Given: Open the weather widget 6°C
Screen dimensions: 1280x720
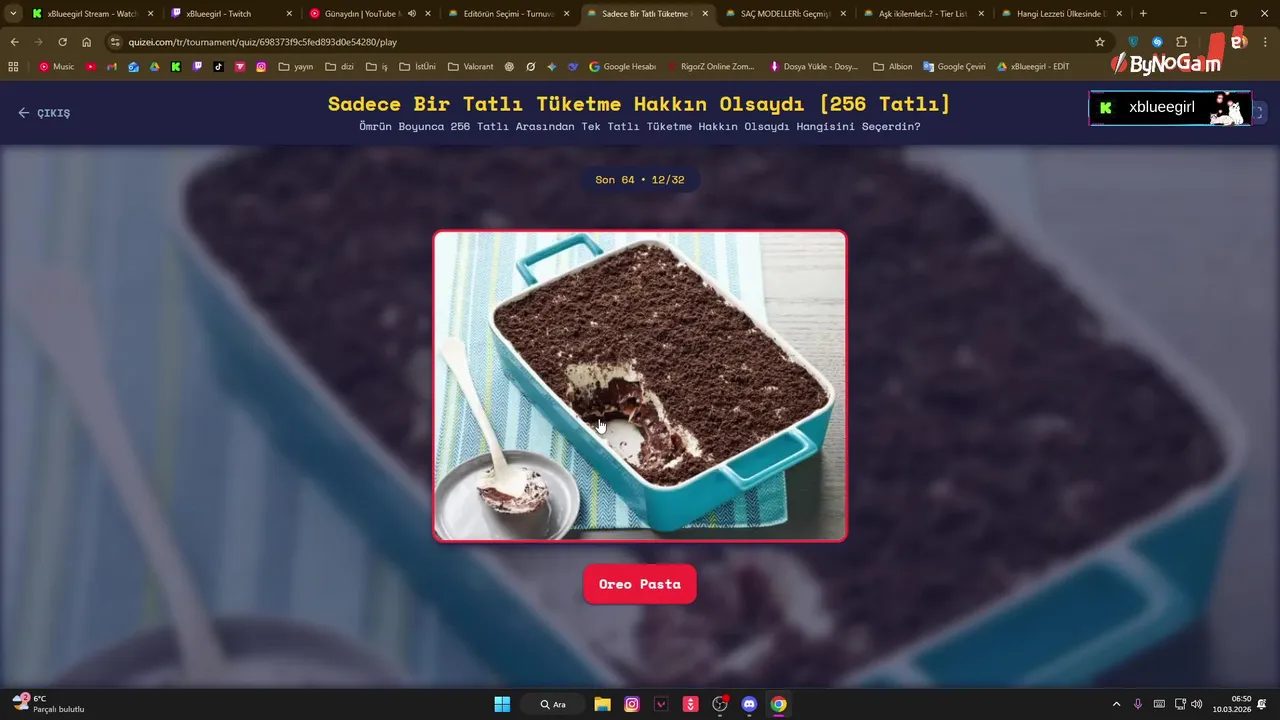Looking at the screenshot, I should point(48,704).
